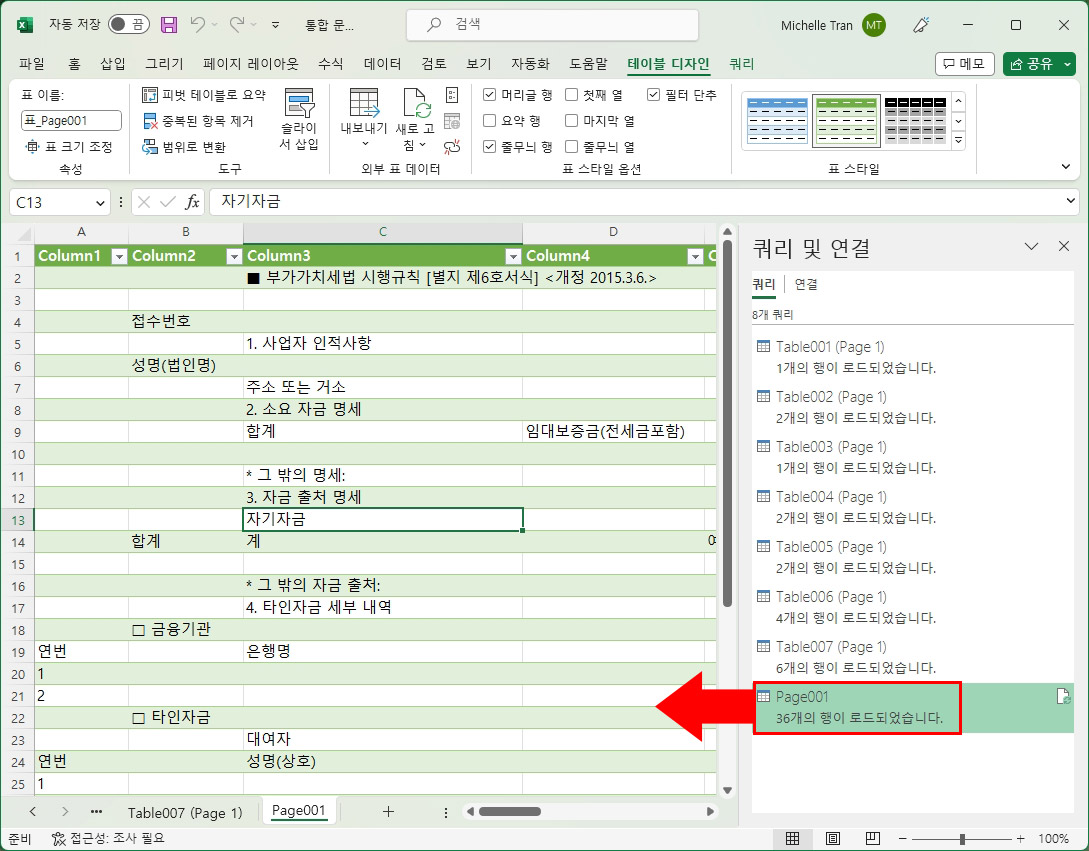Click the 공유 (Share) button
Image resolution: width=1089 pixels, height=851 pixels.
click(1030, 62)
